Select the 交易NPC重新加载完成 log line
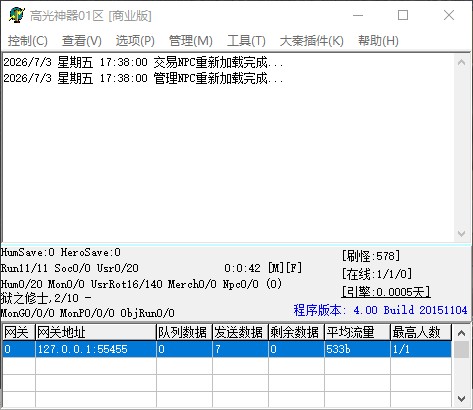Screen dimensions: 473x410 (143, 62)
